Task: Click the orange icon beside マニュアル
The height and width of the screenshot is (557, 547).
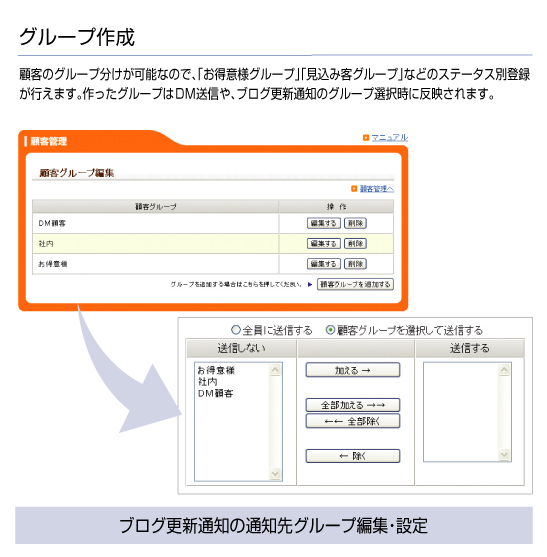Action: pyautogui.click(x=366, y=137)
